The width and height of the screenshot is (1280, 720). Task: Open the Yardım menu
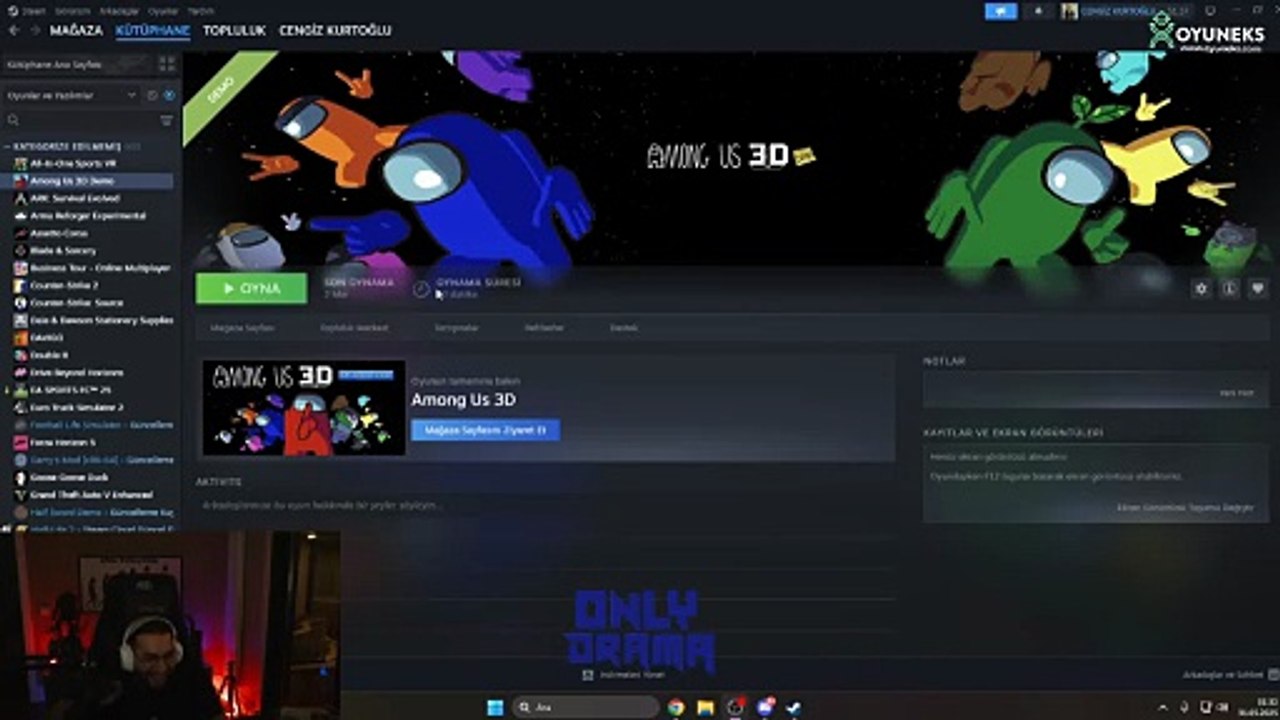pyautogui.click(x=200, y=11)
